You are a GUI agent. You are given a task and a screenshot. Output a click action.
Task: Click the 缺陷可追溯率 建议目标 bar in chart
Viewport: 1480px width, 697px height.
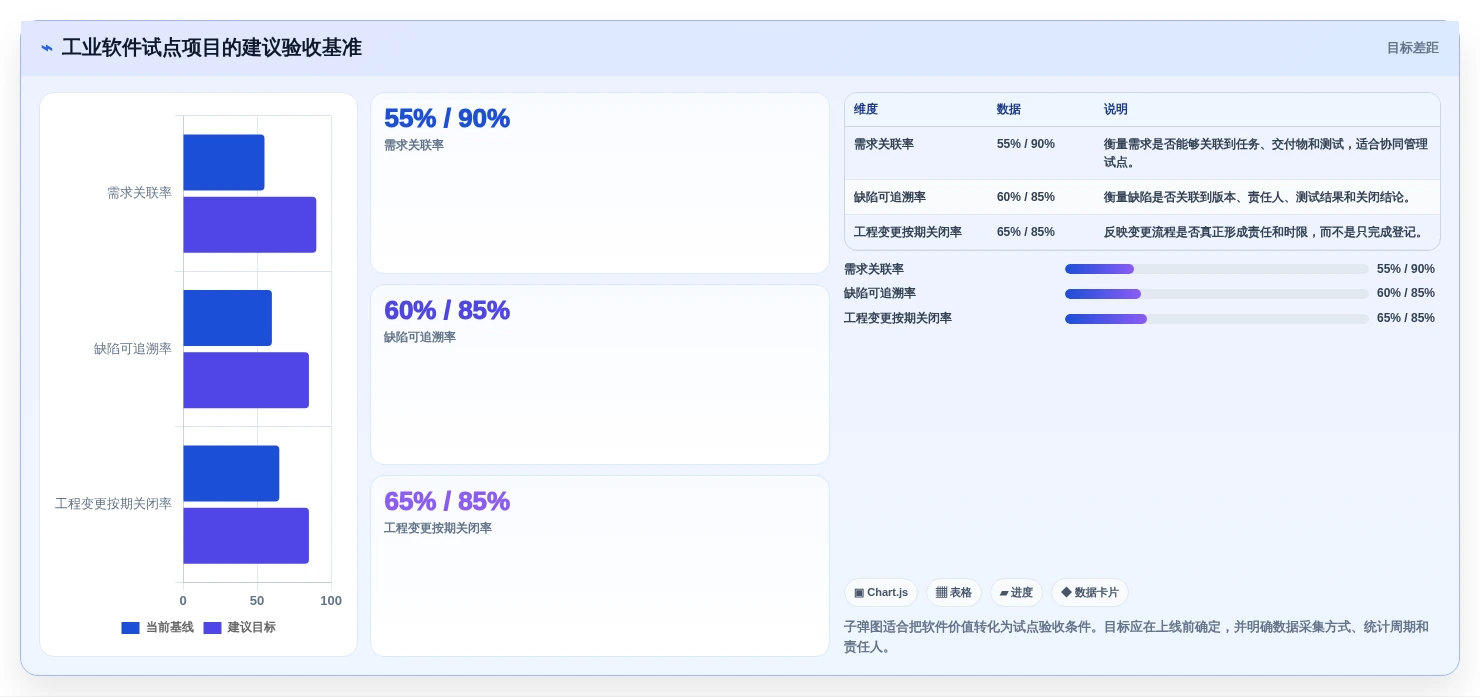pyautogui.click(x=246, y=380)
